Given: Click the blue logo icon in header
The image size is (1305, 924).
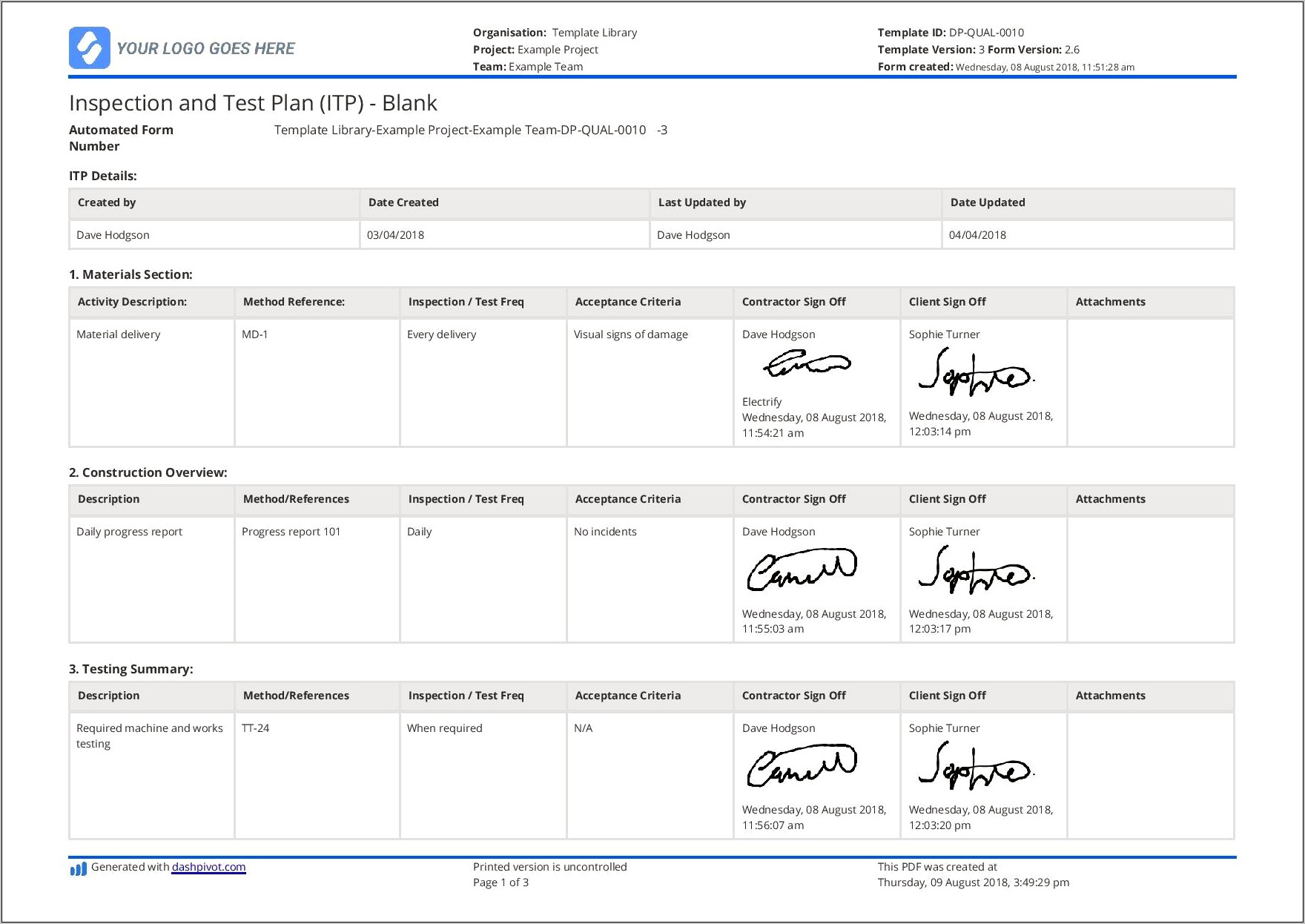Looking at the screenshot, I should click(90, 48).
